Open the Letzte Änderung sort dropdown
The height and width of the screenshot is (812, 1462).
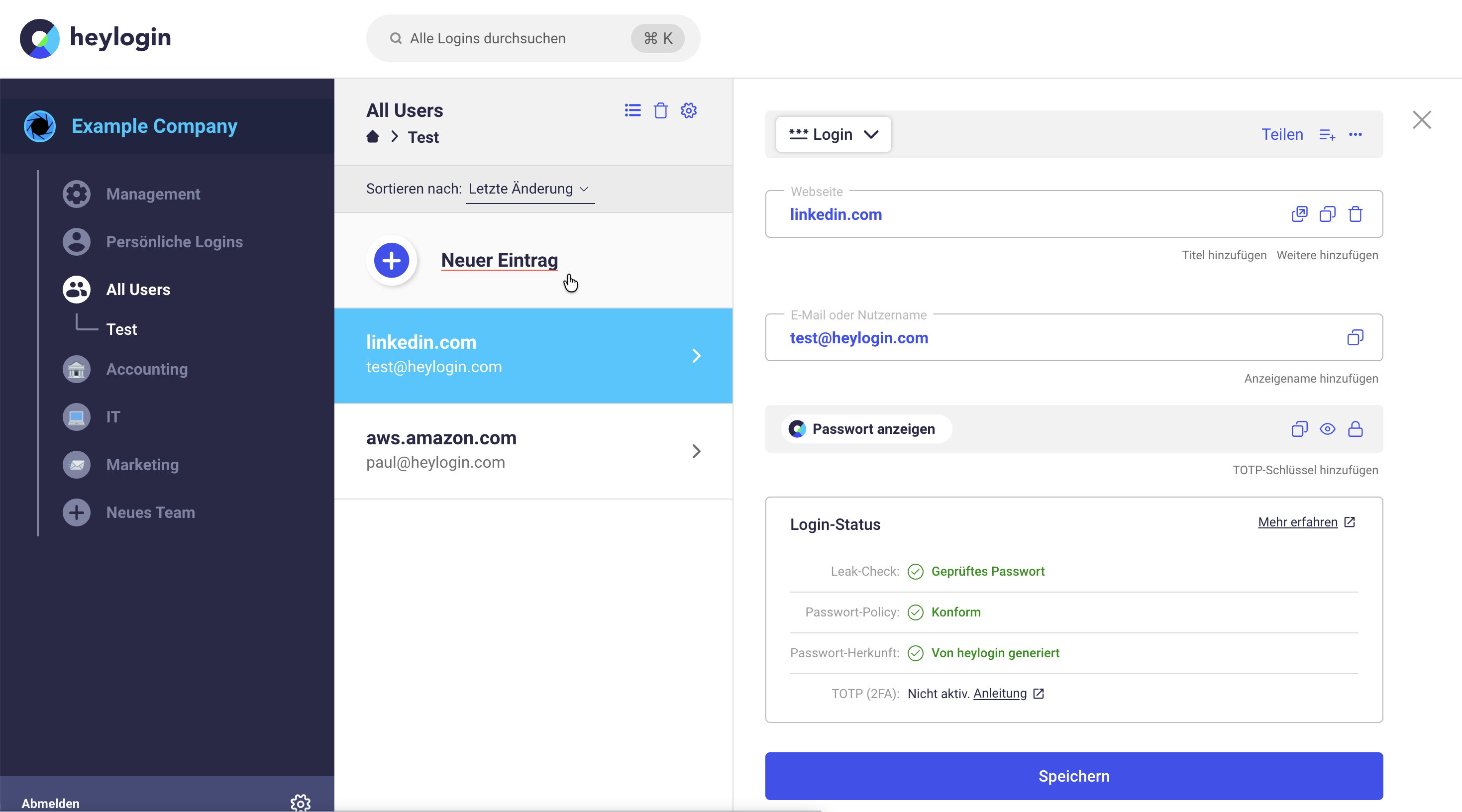(x=529, y=189)
